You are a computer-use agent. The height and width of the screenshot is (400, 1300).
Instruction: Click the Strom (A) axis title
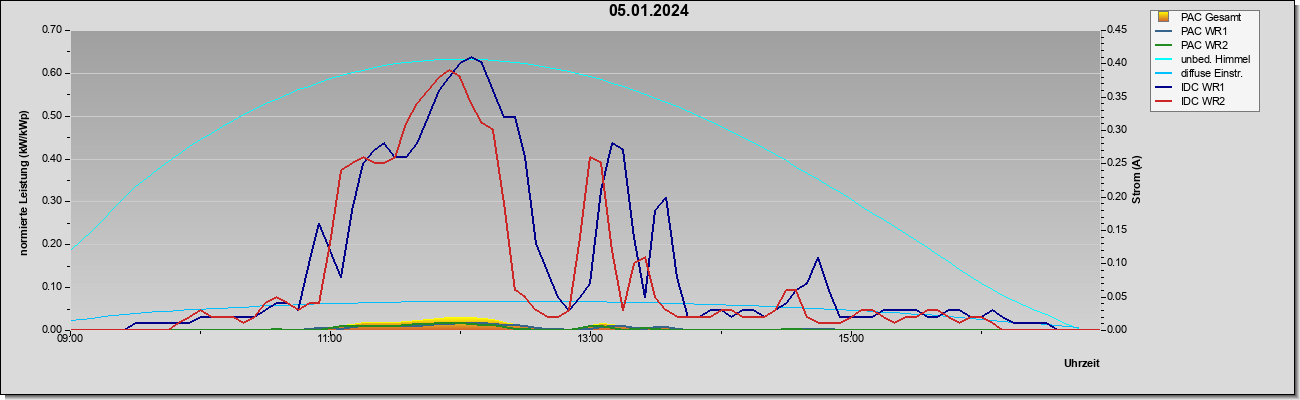coord(1136,179)
